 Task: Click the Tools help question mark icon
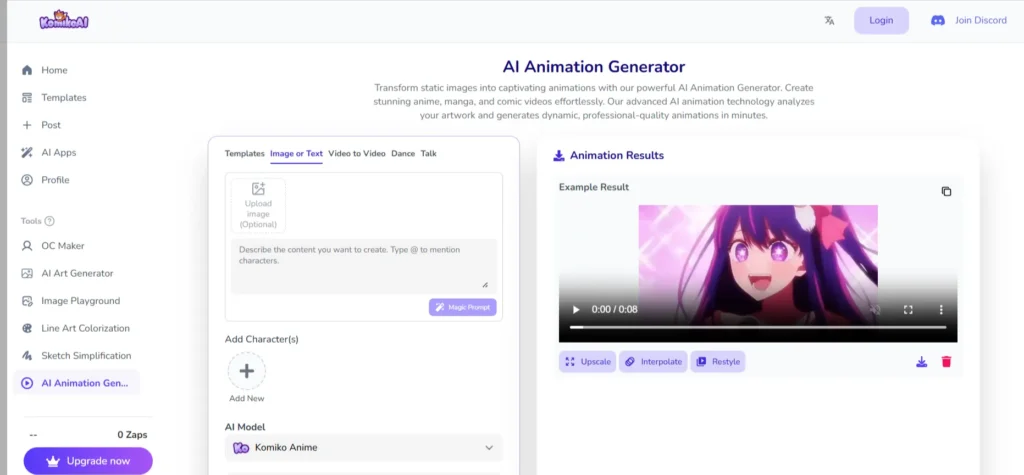pos(49,221)
